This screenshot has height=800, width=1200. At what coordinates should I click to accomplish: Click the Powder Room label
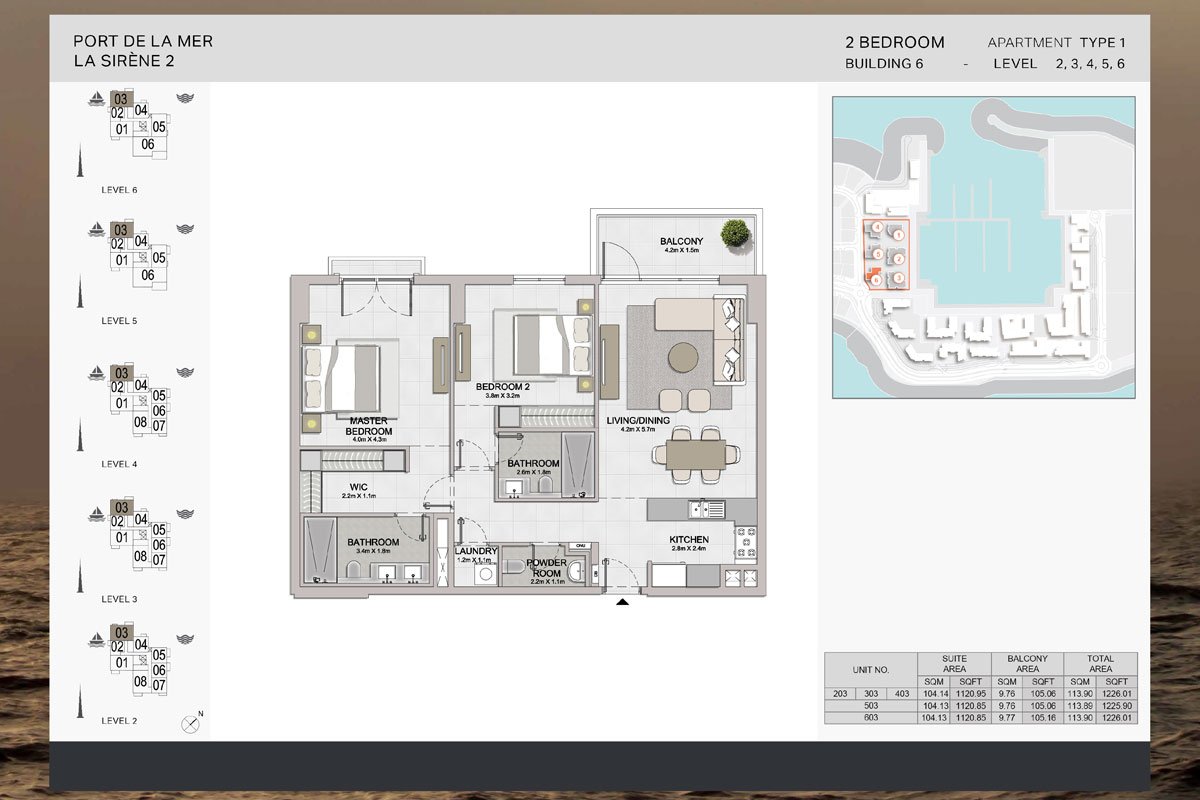pyautogui.click(x=547, y=568)
